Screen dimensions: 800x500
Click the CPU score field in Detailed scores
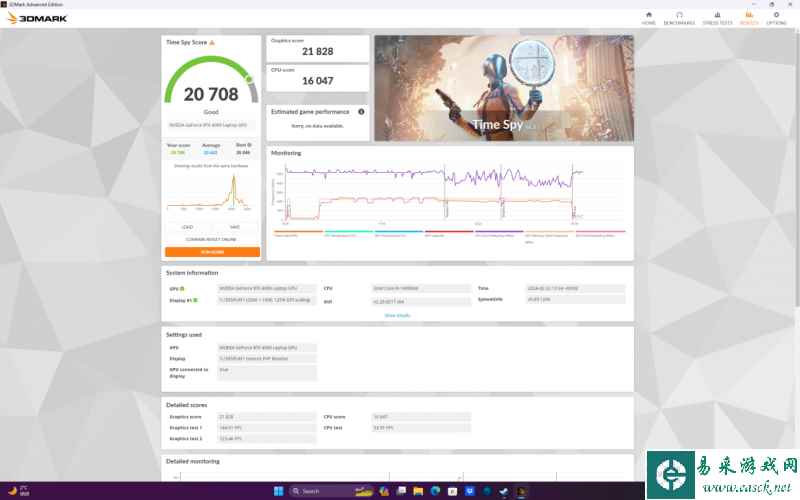point(421,417)
